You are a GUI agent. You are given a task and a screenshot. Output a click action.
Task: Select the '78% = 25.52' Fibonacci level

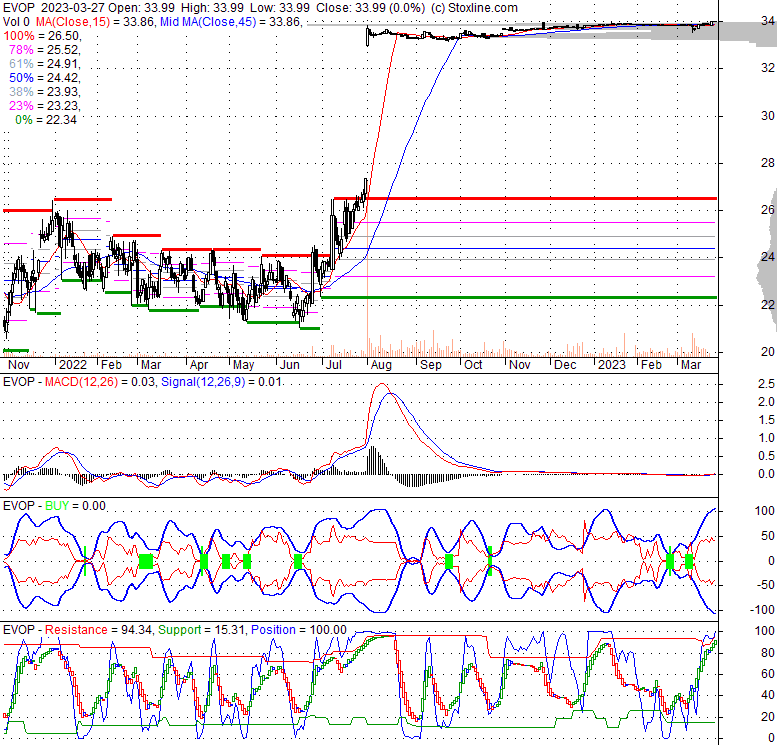44,50
